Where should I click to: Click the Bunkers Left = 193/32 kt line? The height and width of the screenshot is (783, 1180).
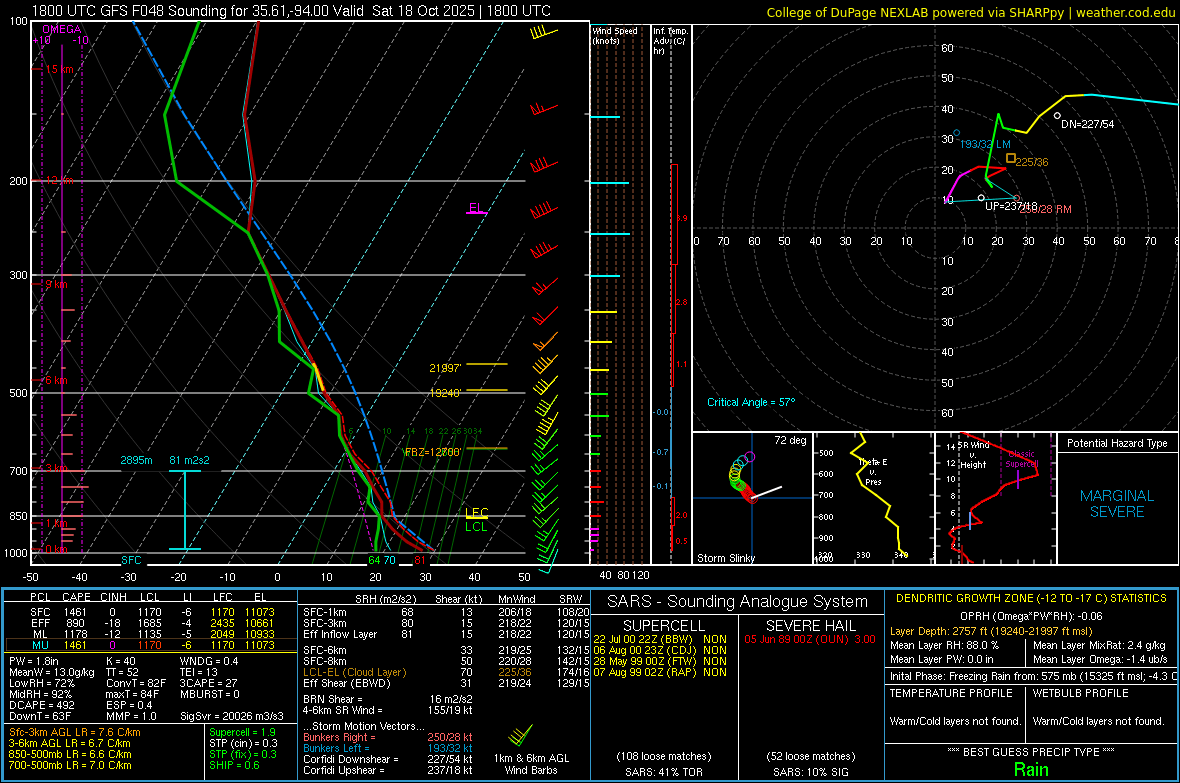click(388, 748)
